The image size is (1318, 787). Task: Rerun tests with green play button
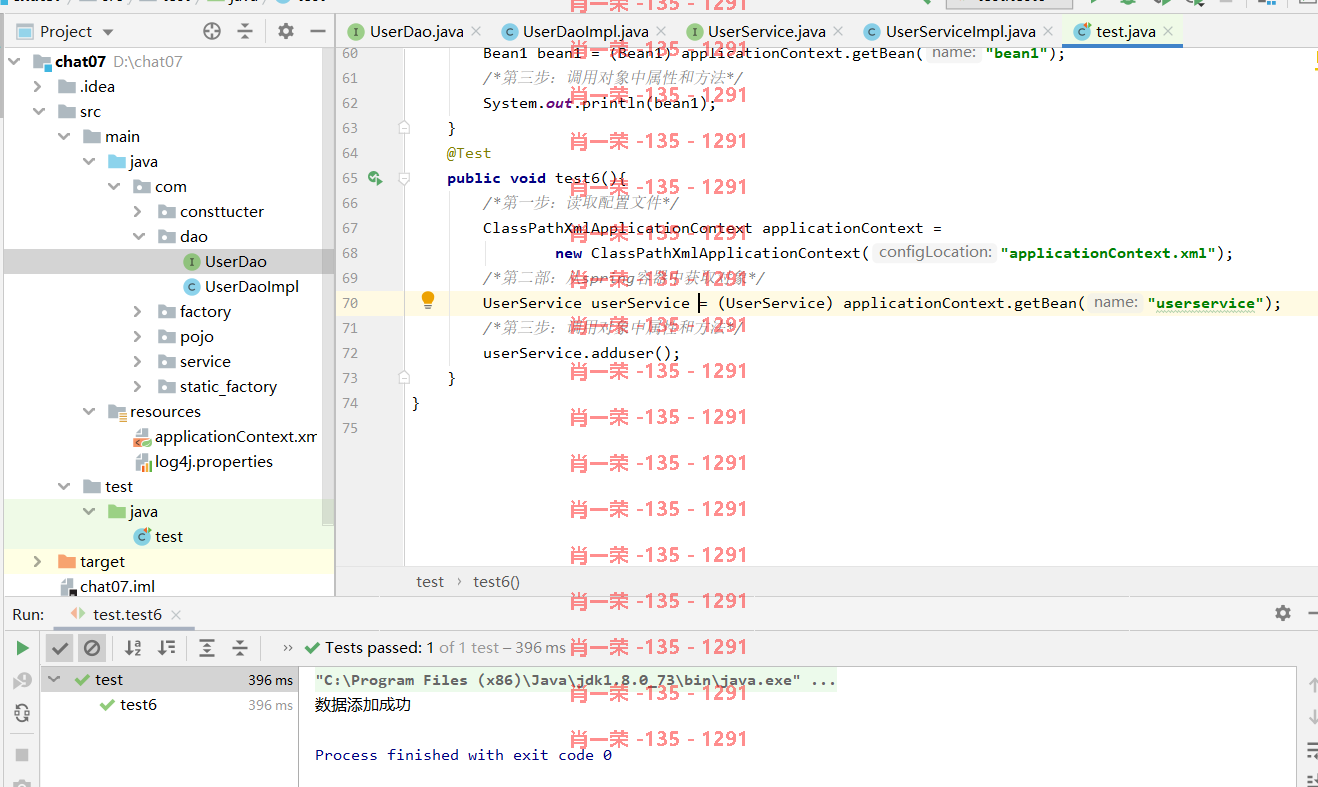pyautogui.click(x=22, y=648)
